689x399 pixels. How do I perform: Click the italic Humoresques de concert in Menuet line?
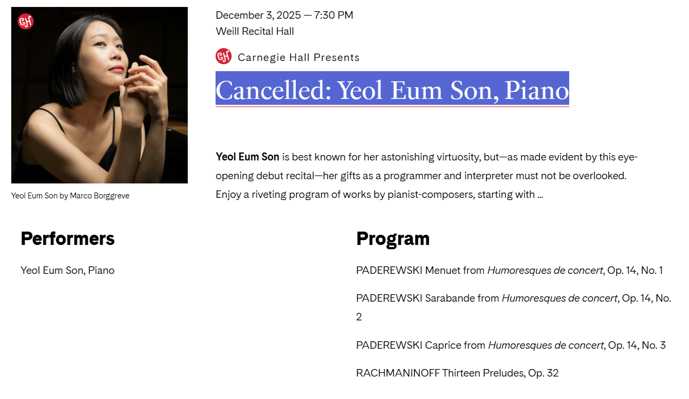tap(545, 270)
